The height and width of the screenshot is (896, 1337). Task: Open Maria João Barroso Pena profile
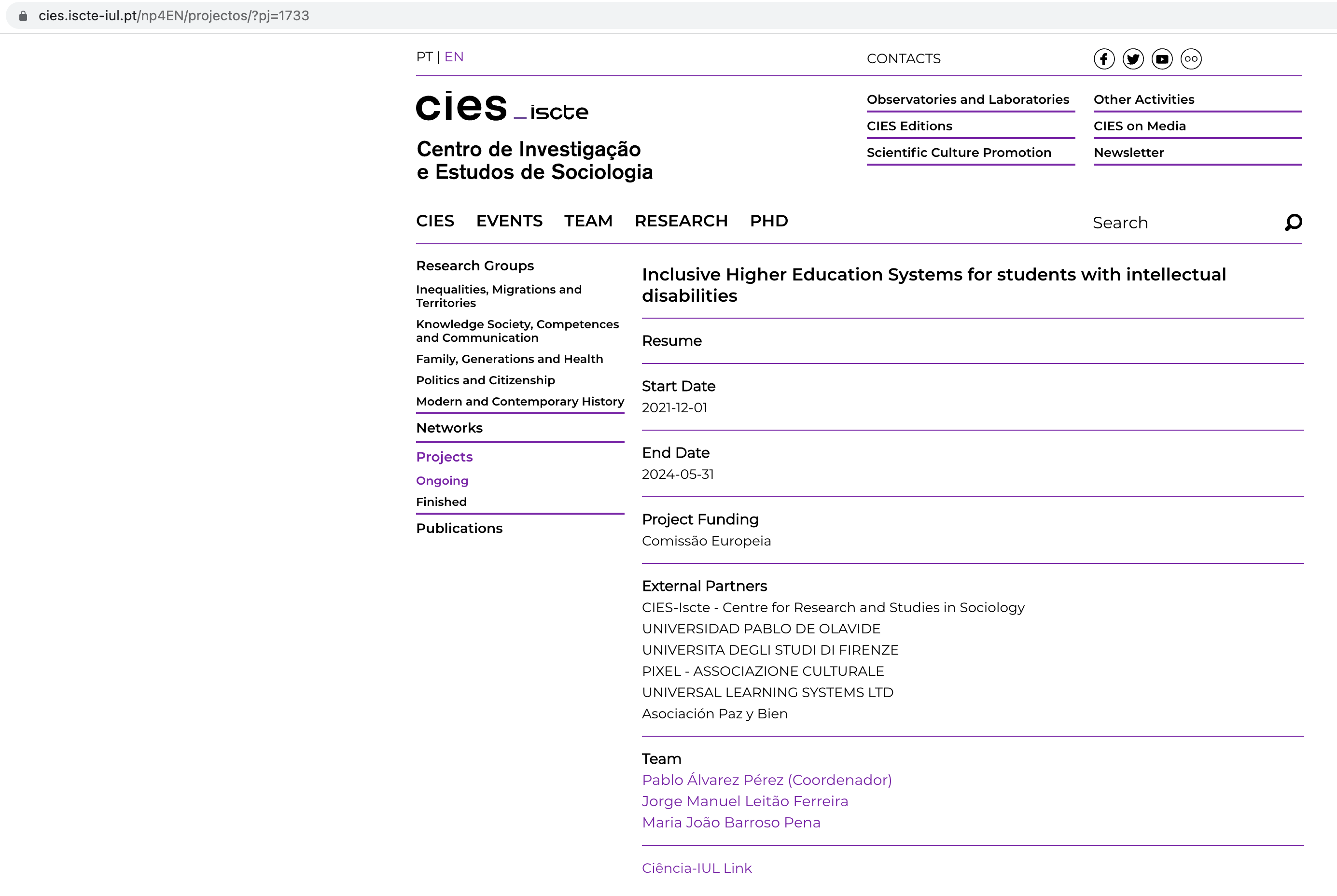click(731, 822)
